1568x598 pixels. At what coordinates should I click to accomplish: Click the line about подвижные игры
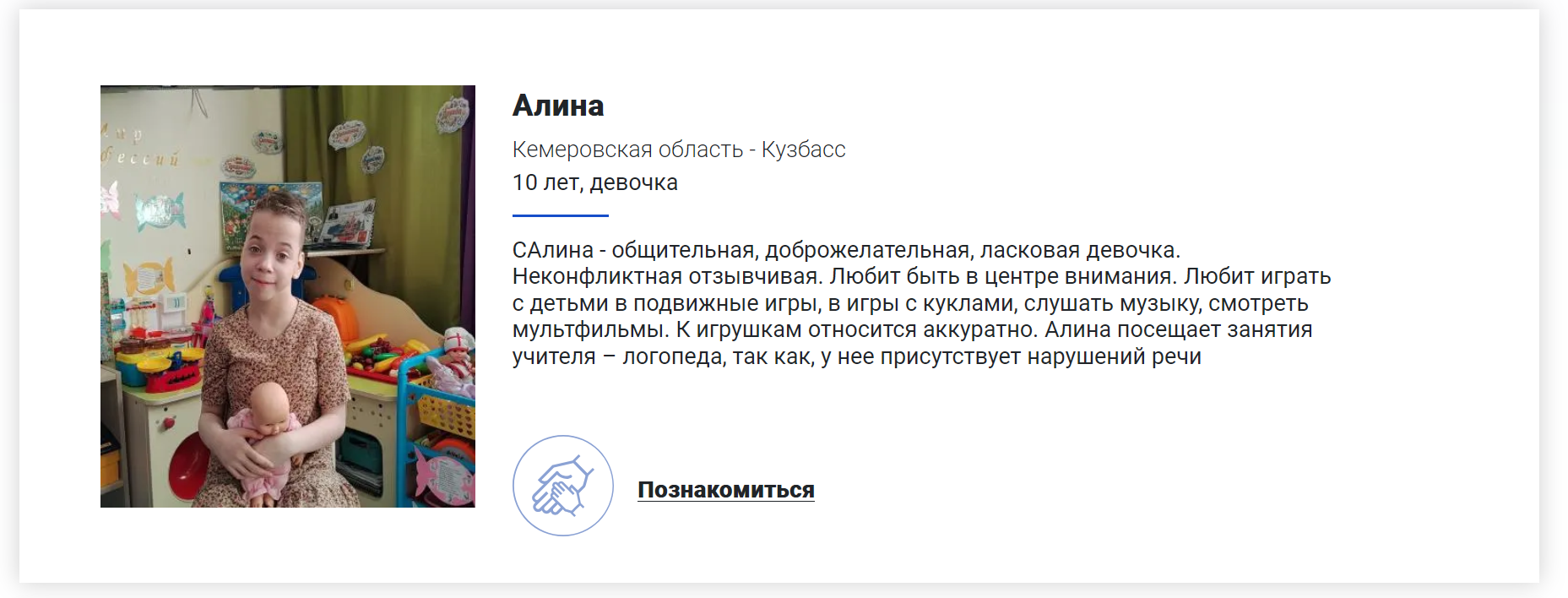point(910,303)
